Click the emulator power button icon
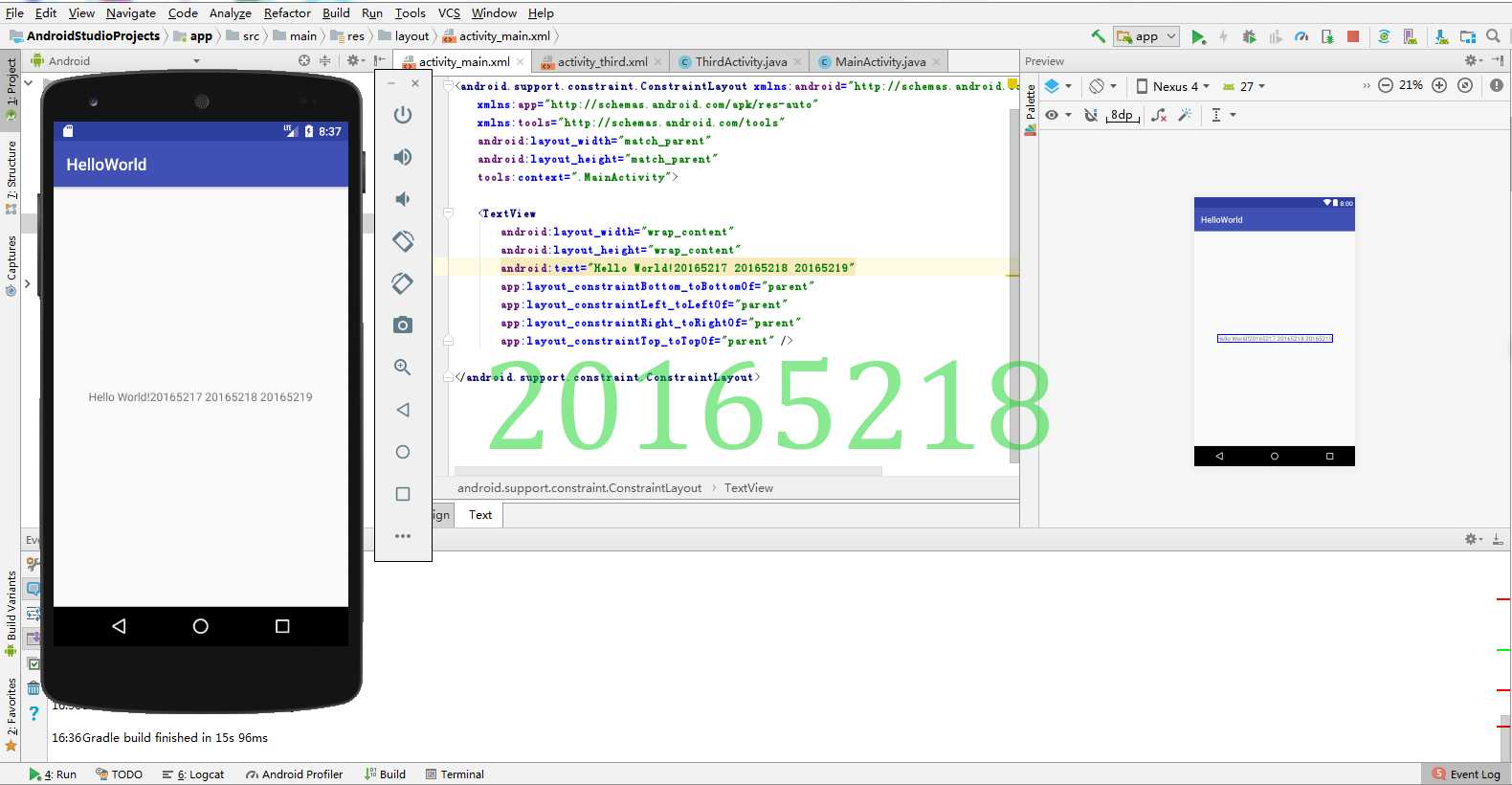 (403, 115)
